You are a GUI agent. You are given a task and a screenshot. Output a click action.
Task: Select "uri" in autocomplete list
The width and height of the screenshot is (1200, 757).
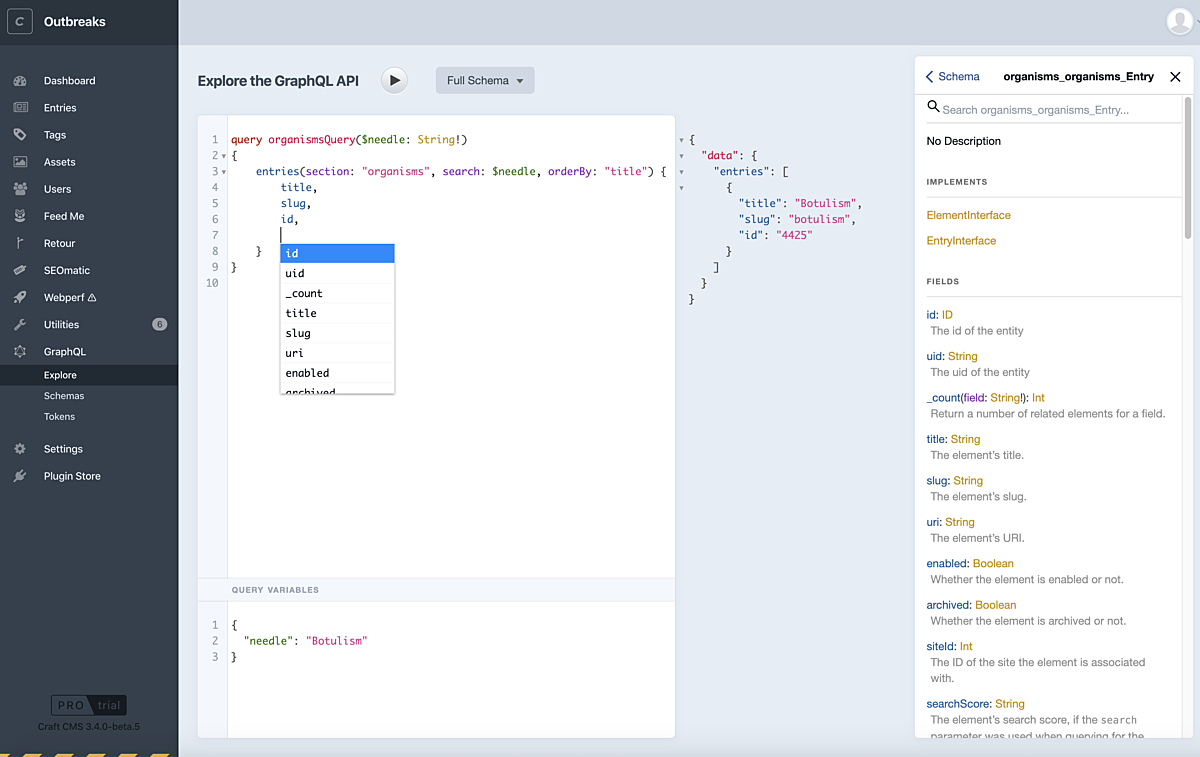pyautogui.click(x=337, y=353)
